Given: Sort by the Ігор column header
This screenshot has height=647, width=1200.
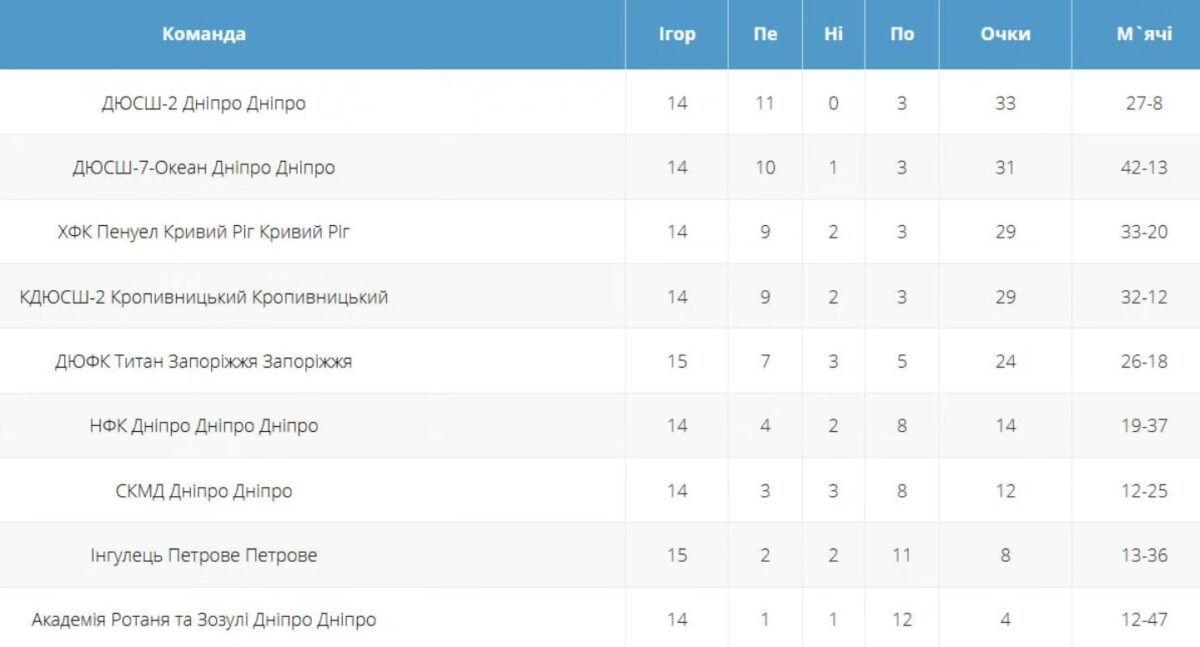Looking at the screenshot, I should click(x=677, y=34).
